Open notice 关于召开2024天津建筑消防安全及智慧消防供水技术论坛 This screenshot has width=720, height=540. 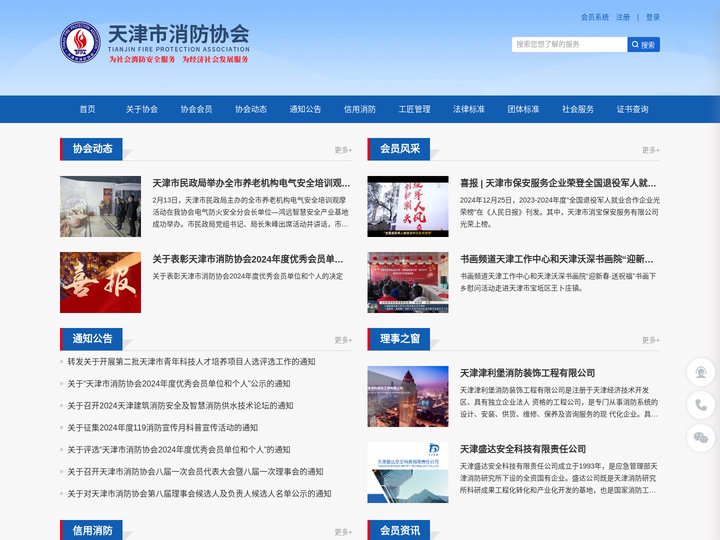click(180, 406)
